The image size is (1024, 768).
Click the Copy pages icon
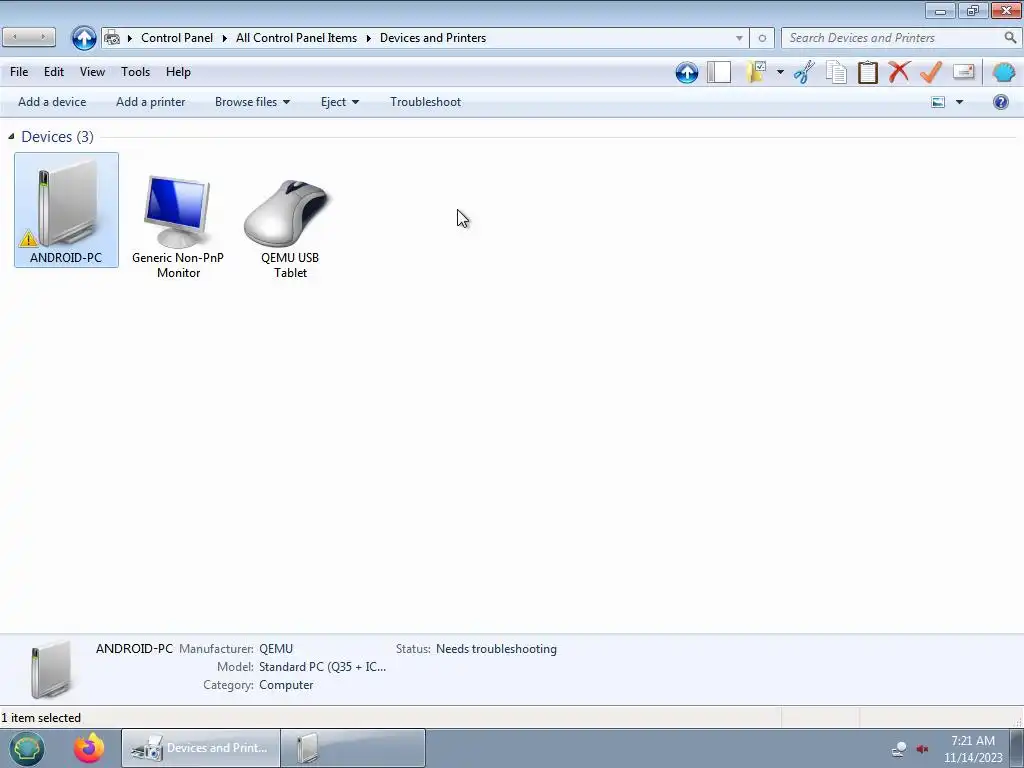836,72
